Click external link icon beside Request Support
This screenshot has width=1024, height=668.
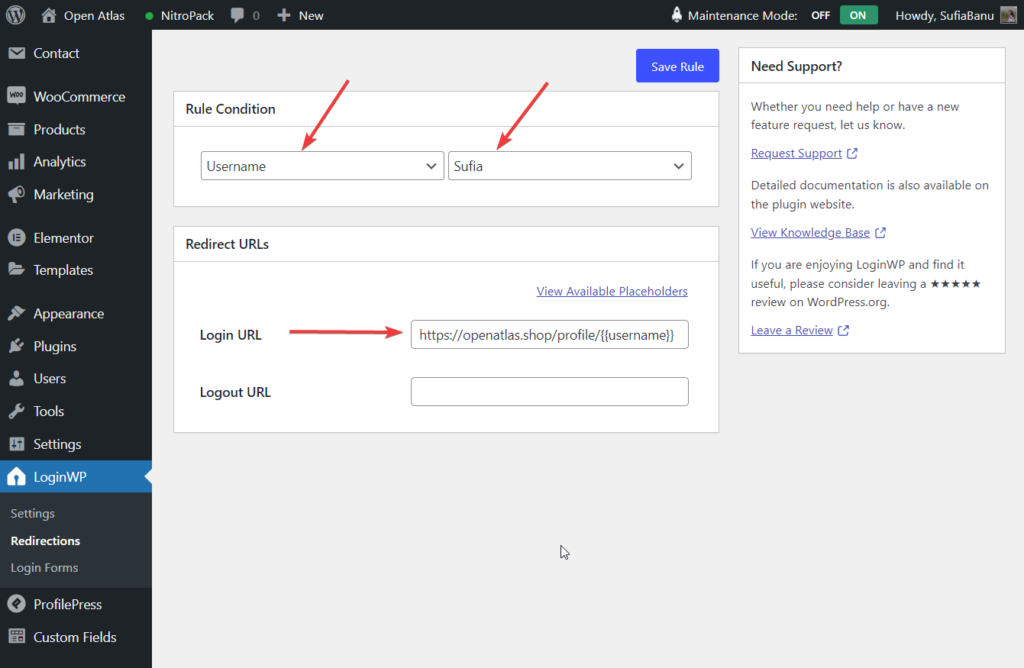852,153
